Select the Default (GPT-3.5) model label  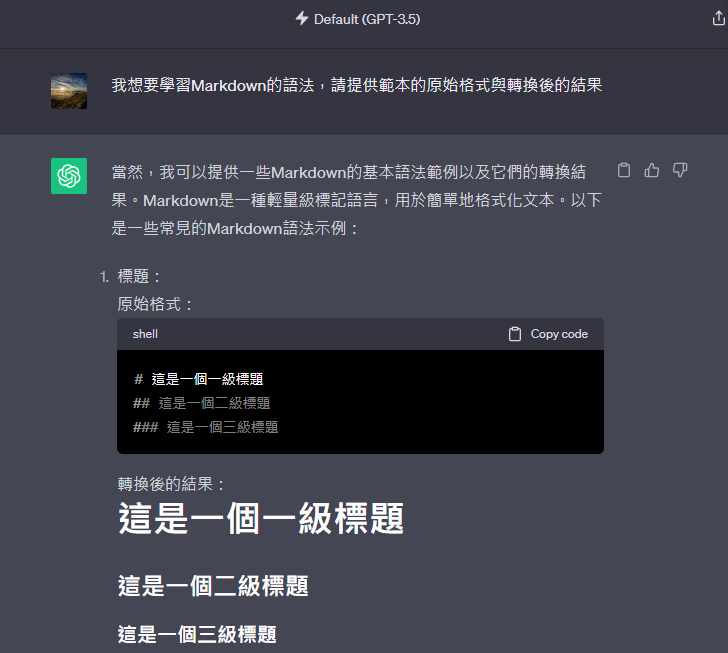[367, 19]
